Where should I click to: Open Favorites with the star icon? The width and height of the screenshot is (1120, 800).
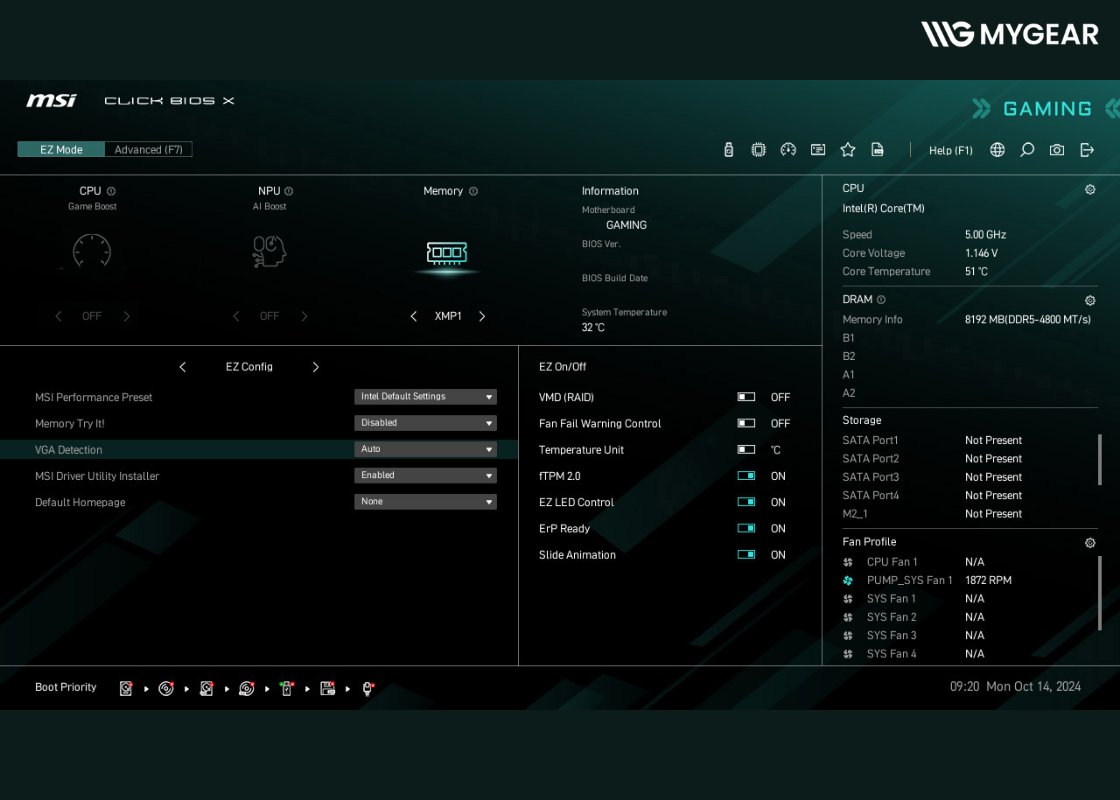(x=848, y=150)
